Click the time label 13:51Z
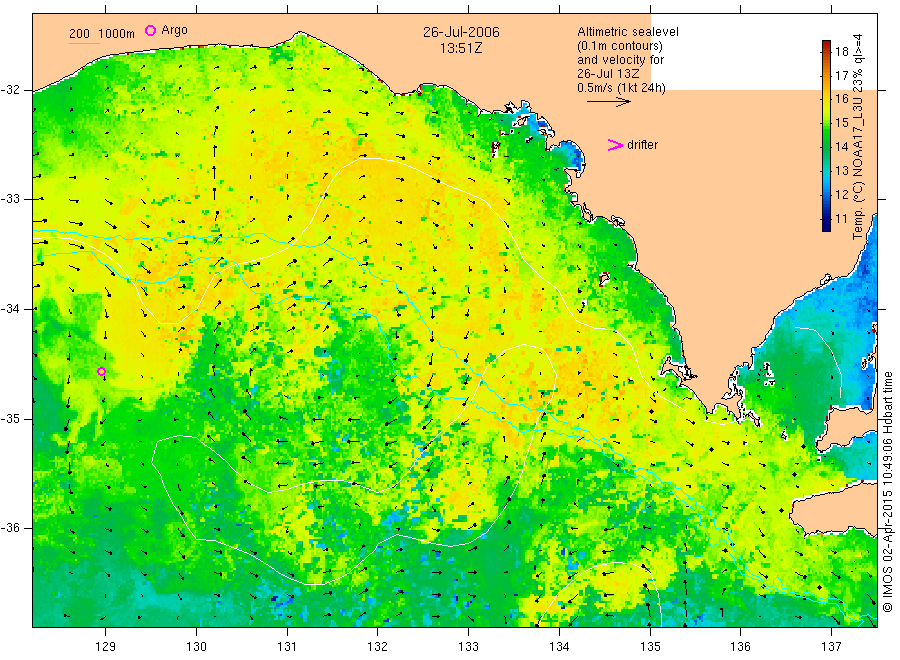 [x=461, y=48]
